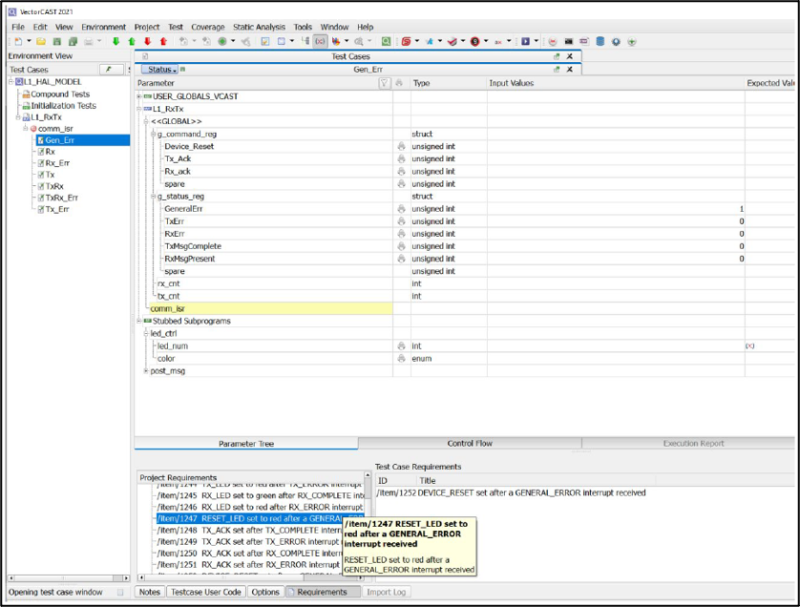
Task: Toggle the Rx test case checkbox
Action: tap(41, 152)
